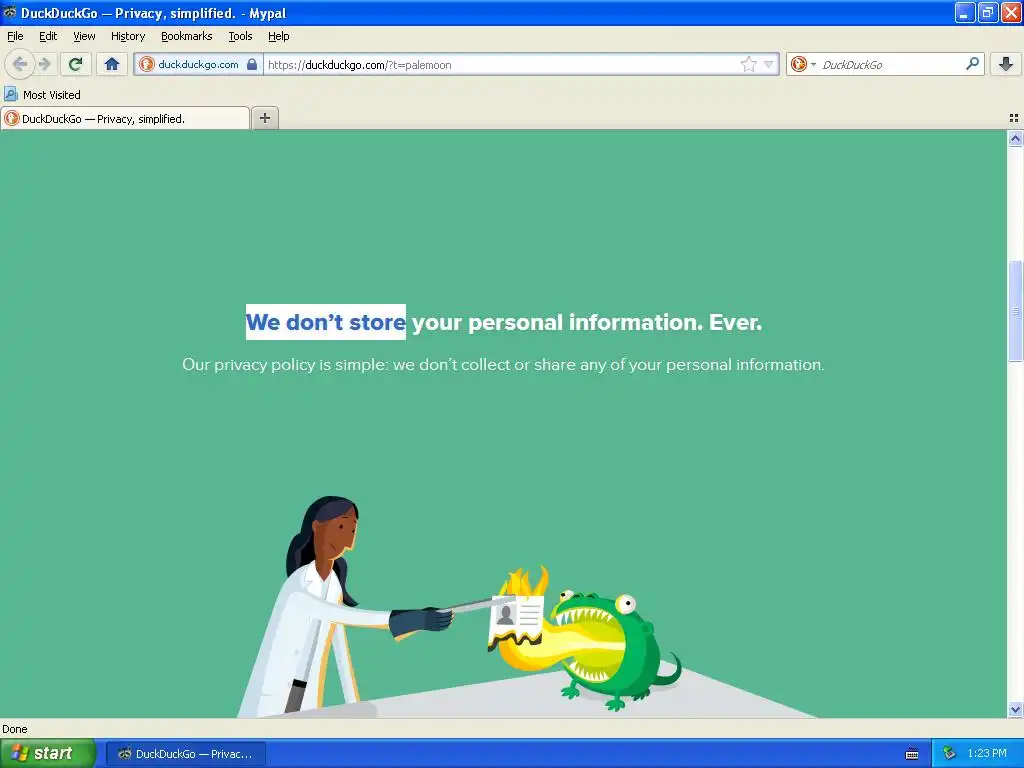This screenshot has width=1024, height=768.
Task: Open the Tools menu
Action: coord(240,36)
